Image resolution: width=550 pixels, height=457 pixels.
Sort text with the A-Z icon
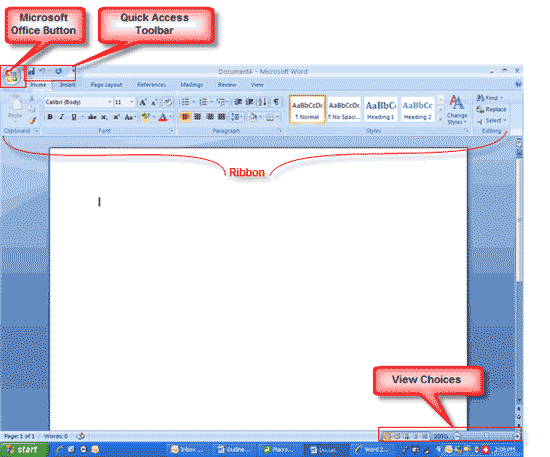(262, 102)
